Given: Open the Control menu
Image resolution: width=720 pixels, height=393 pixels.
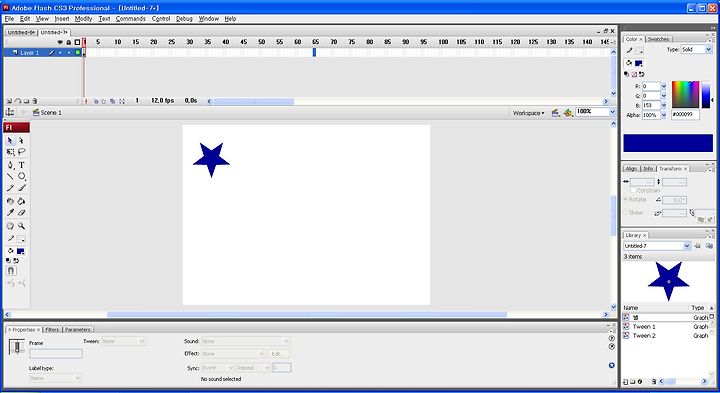Looking at the screenshot, I should [161, 19].
